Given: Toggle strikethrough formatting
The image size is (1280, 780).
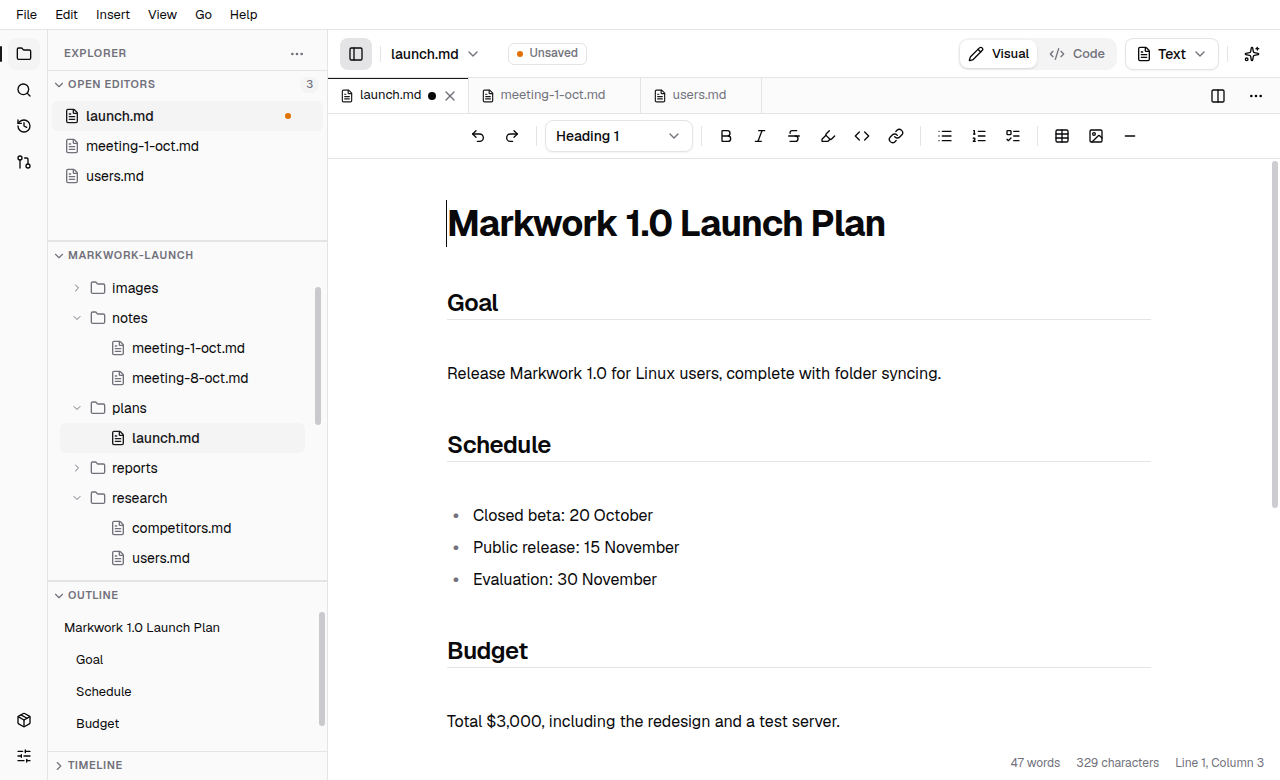Looking at the screenshot, I should point(794,136).
